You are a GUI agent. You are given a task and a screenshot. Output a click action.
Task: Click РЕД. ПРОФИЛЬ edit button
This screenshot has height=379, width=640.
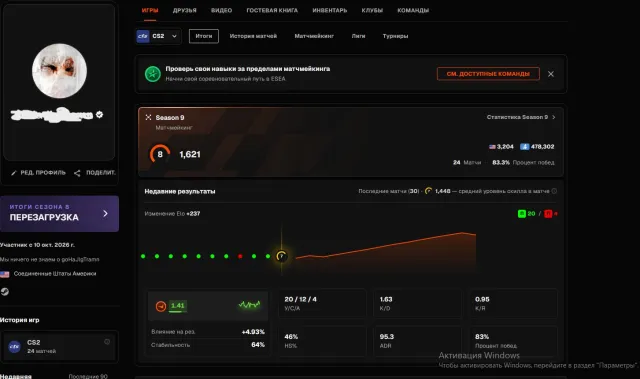[38, 173]
